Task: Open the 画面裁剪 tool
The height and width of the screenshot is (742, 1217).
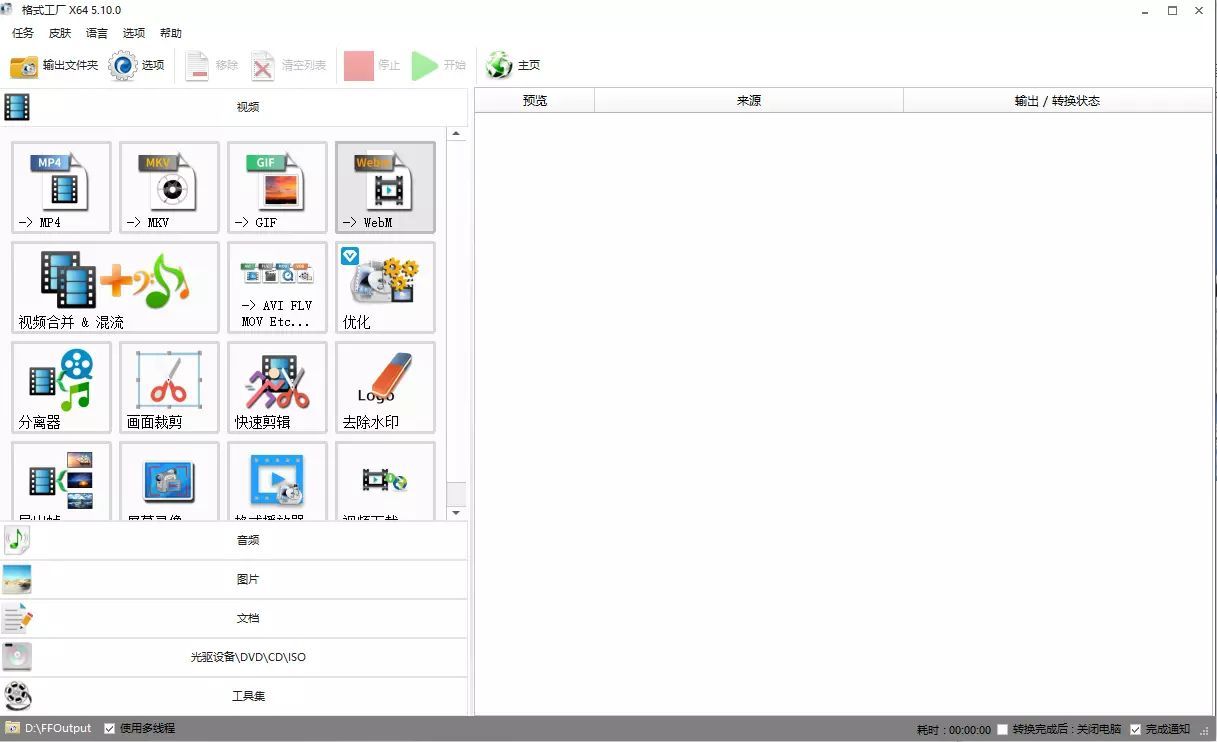Action: [169, 387]
